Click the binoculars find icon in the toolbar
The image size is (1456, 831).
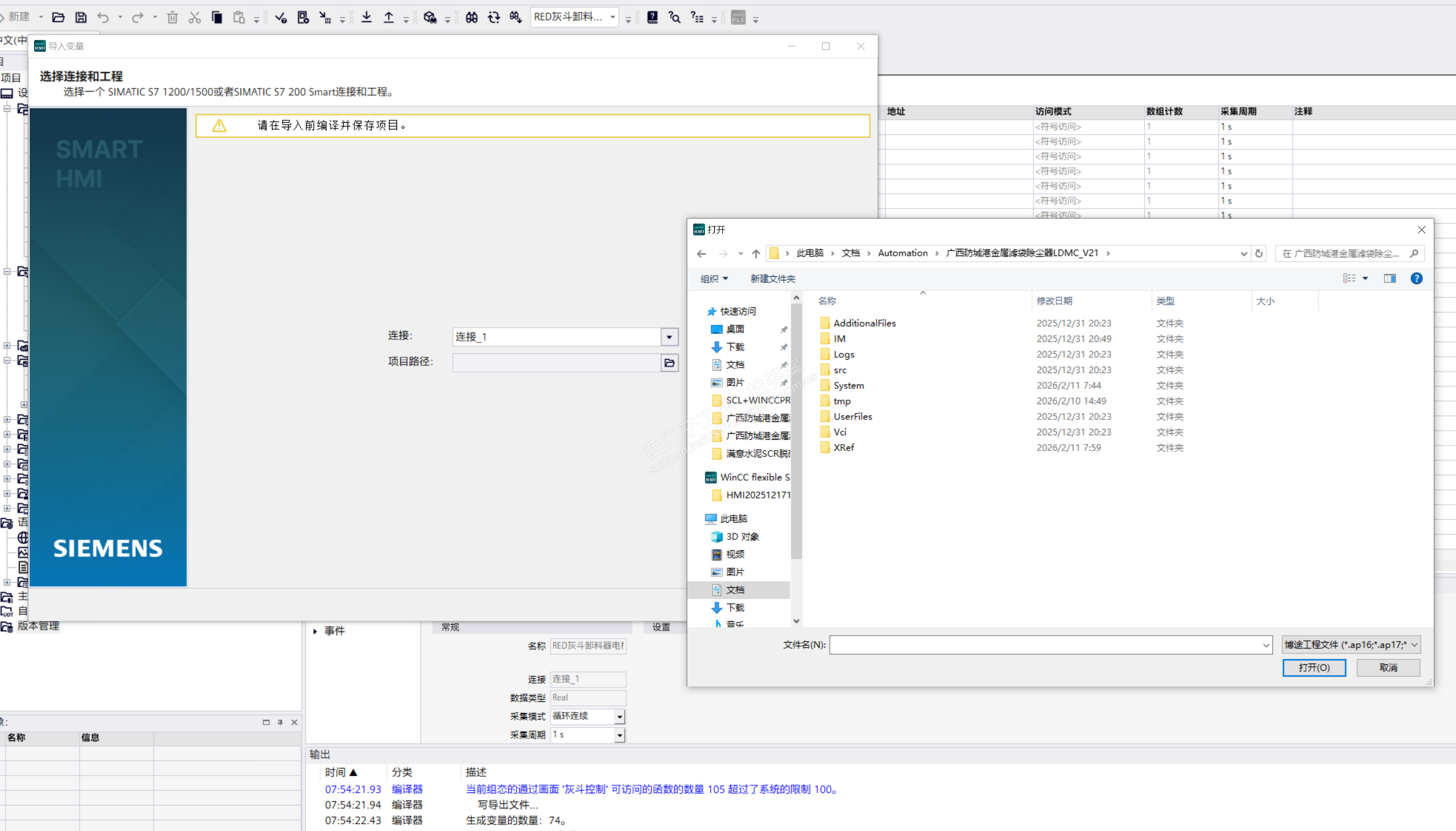[x=471, y=18]
